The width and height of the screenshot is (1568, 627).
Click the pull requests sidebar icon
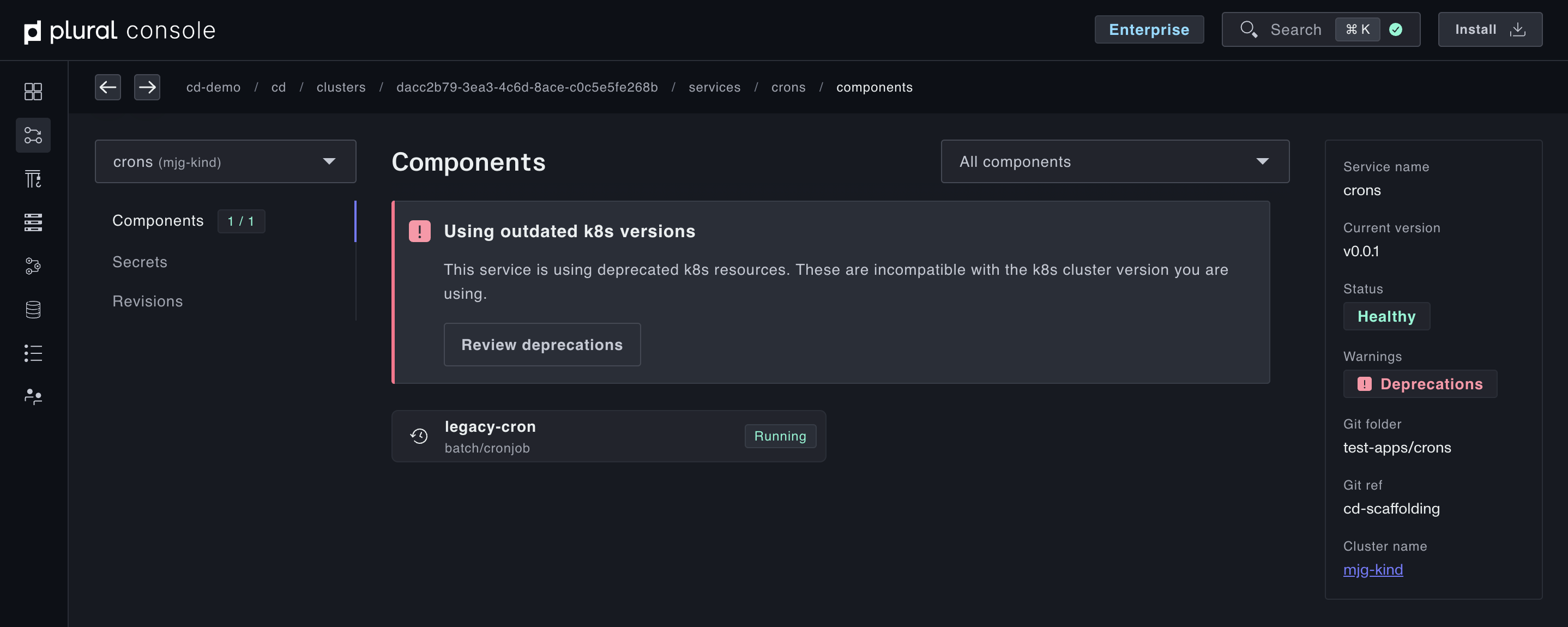tap(33, 266)
